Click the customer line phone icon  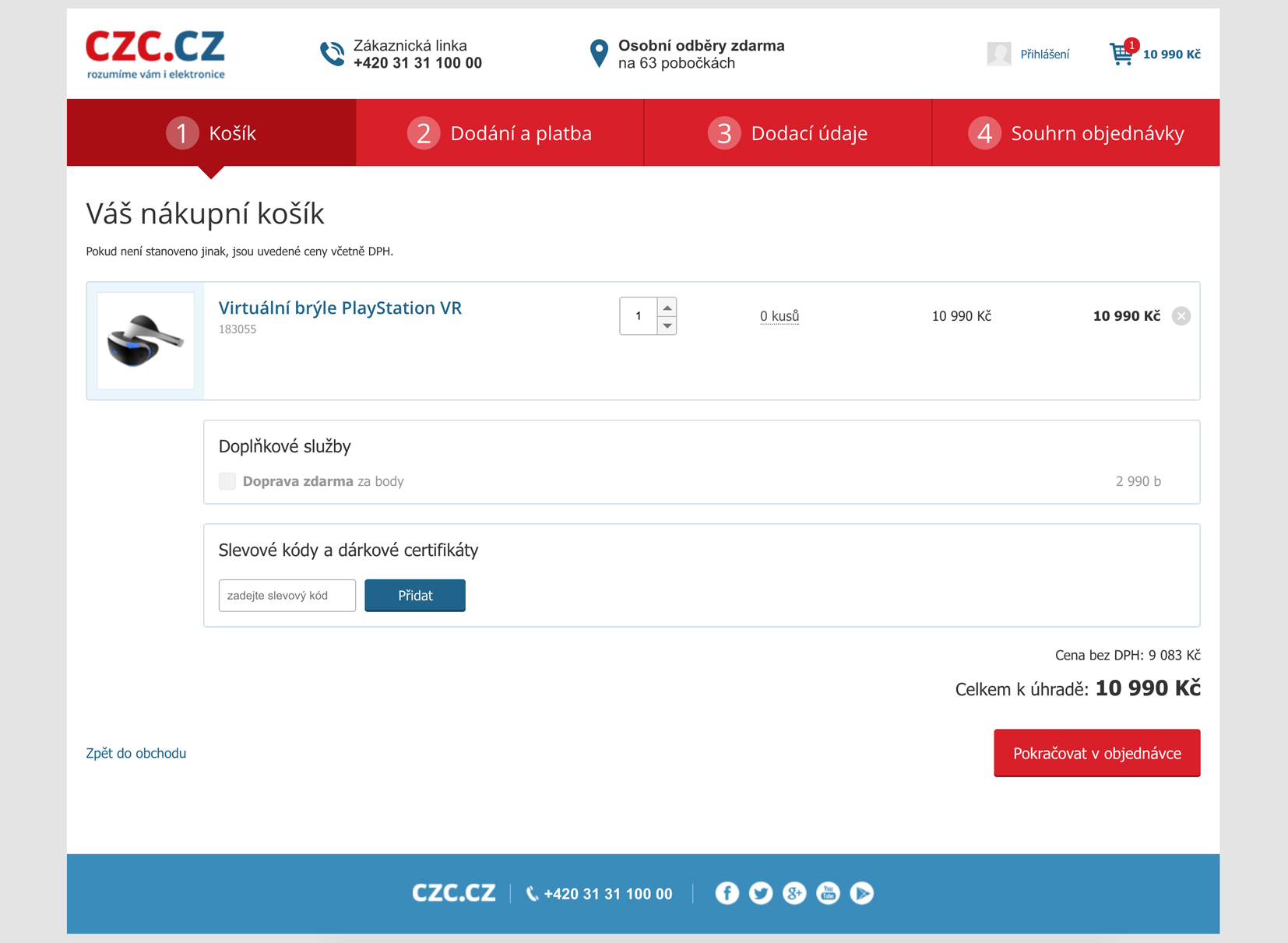click(333, 54)
